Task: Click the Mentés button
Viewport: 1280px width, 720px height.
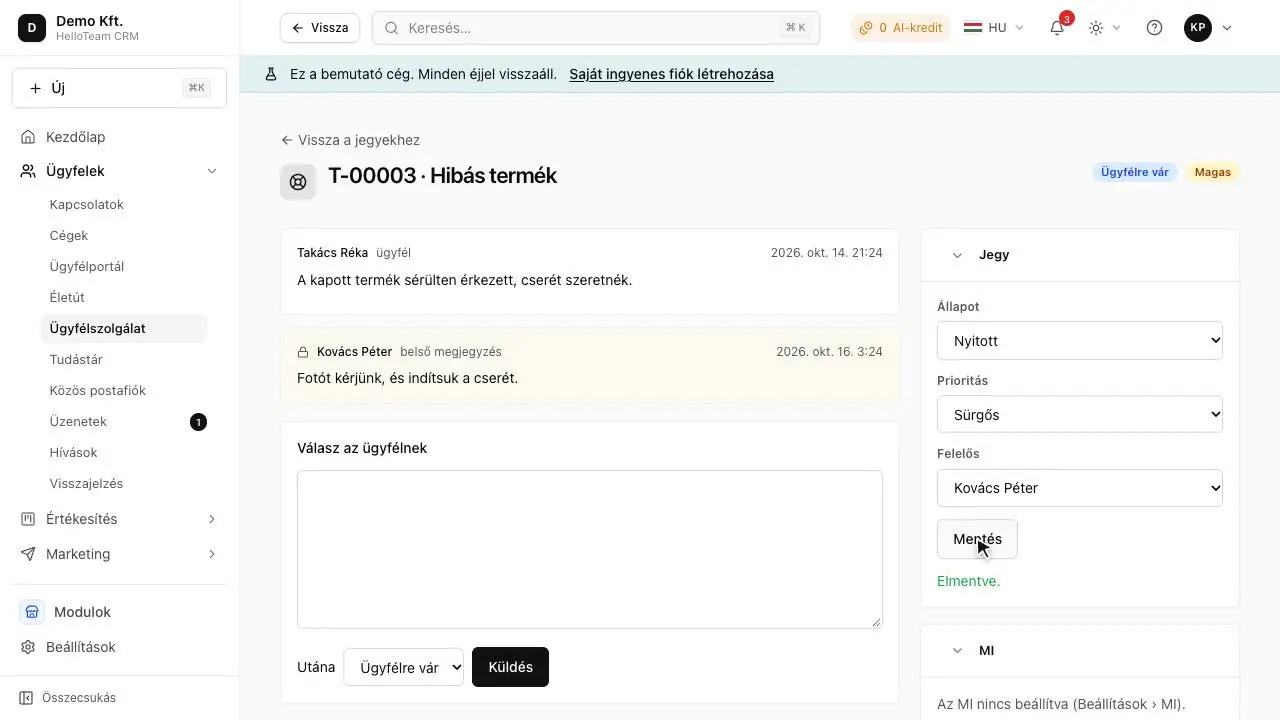Action: pos(977,539)
